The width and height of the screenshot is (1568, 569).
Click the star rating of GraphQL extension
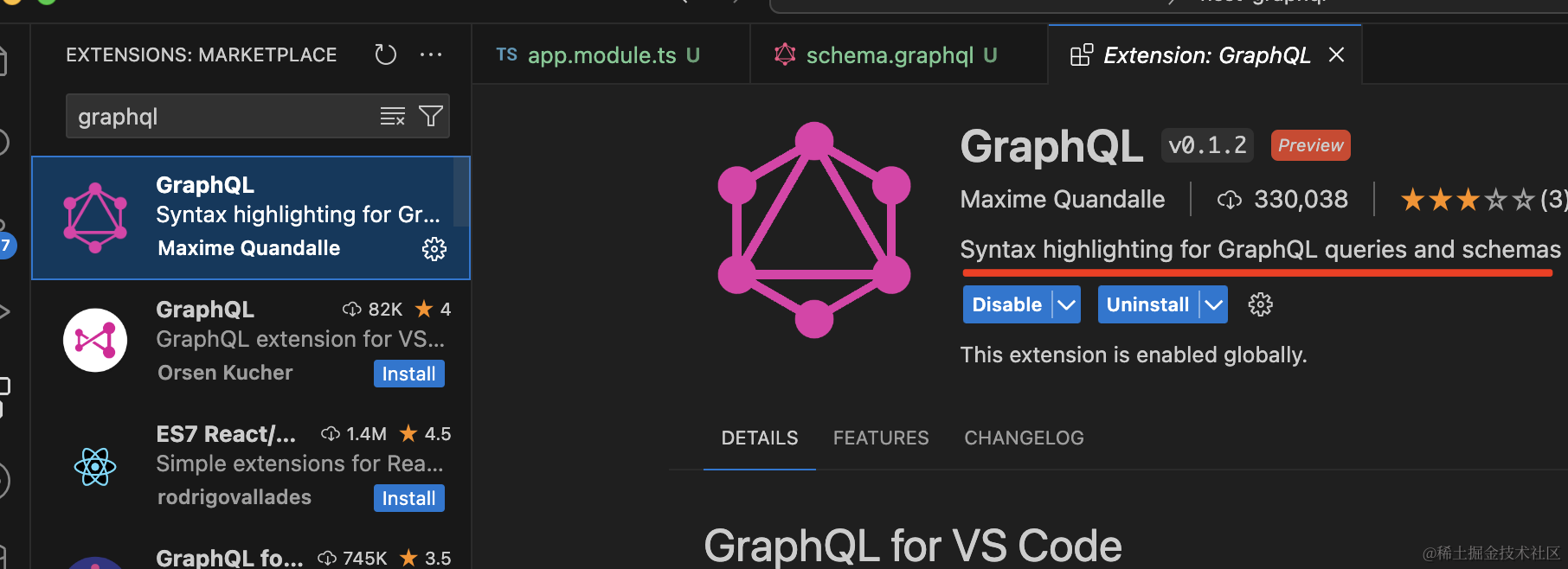(1467, 200)
